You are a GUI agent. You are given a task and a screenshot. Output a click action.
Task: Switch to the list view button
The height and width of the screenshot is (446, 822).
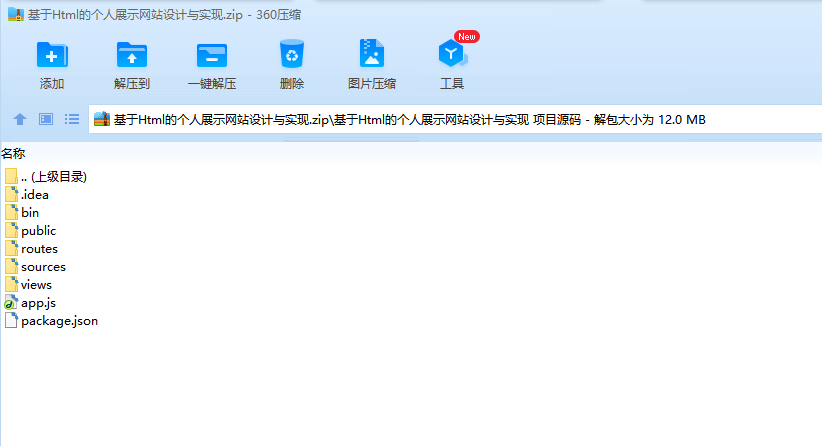pyautogui.click(x=72, y=119)
